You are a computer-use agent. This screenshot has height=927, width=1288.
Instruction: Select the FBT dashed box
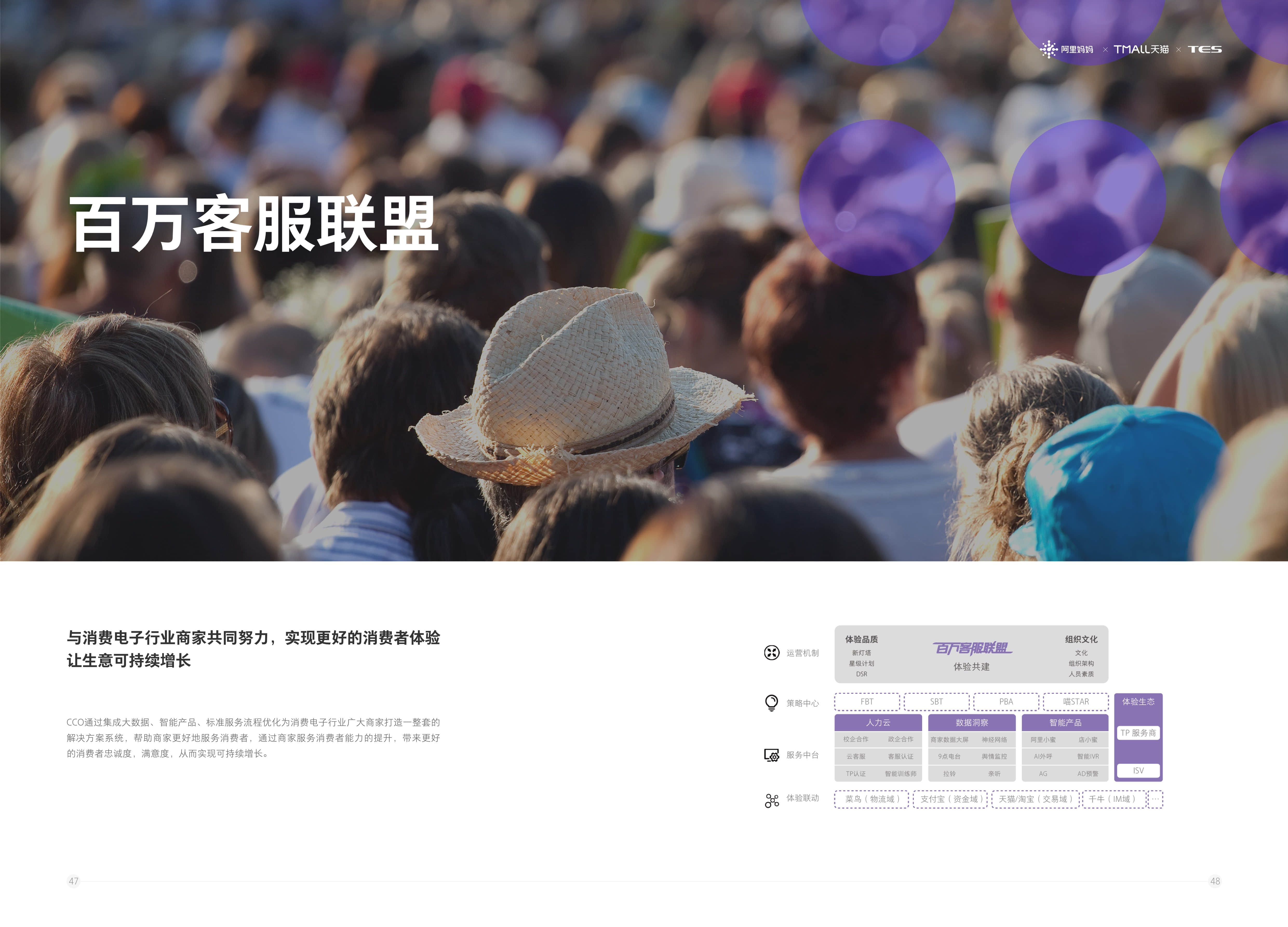pyautogui.click(x=867, y=702)
